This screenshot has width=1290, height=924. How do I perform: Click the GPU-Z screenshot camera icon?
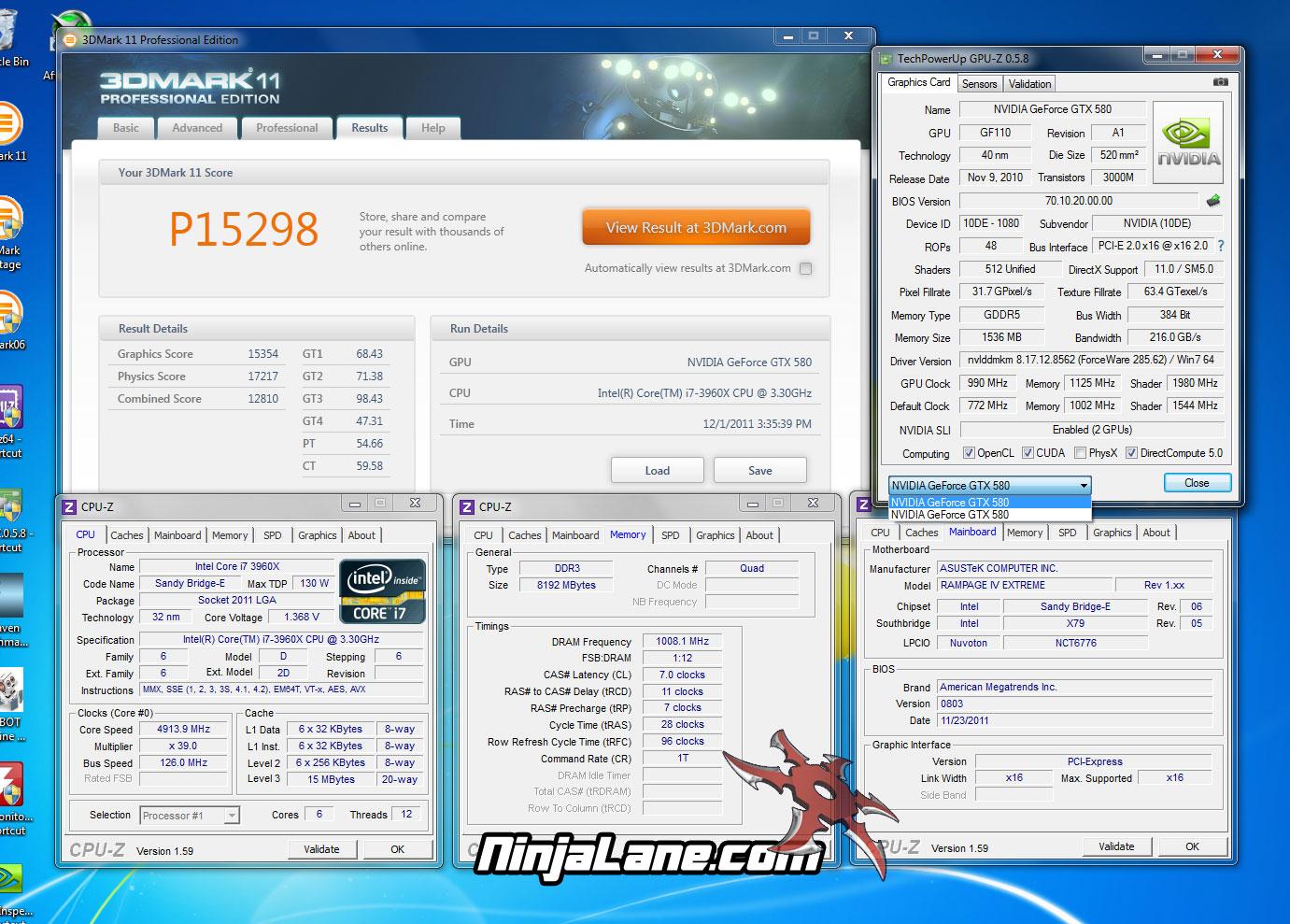pyautogui.click(x=1220, y=82)
